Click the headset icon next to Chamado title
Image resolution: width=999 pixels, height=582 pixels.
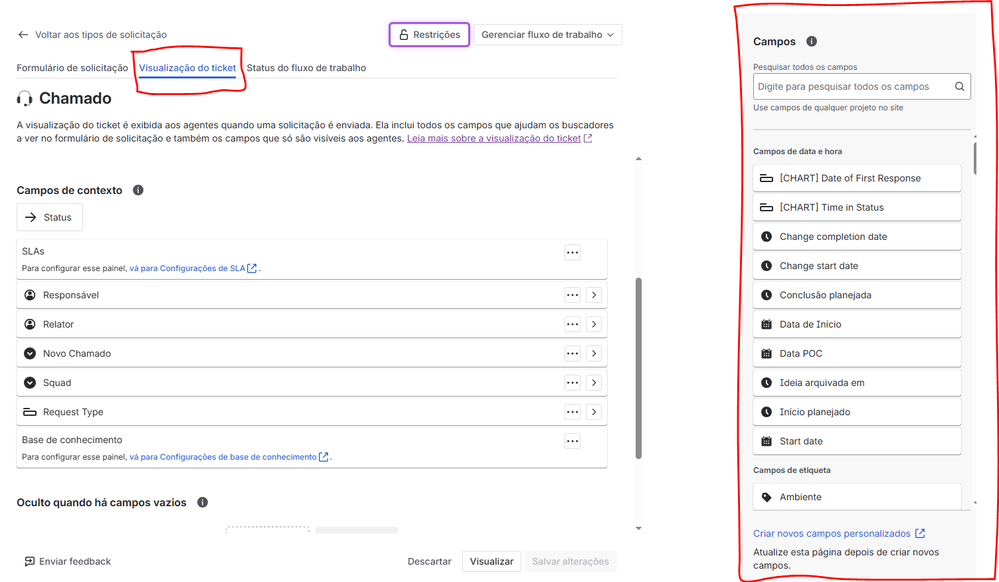(24, 98)
